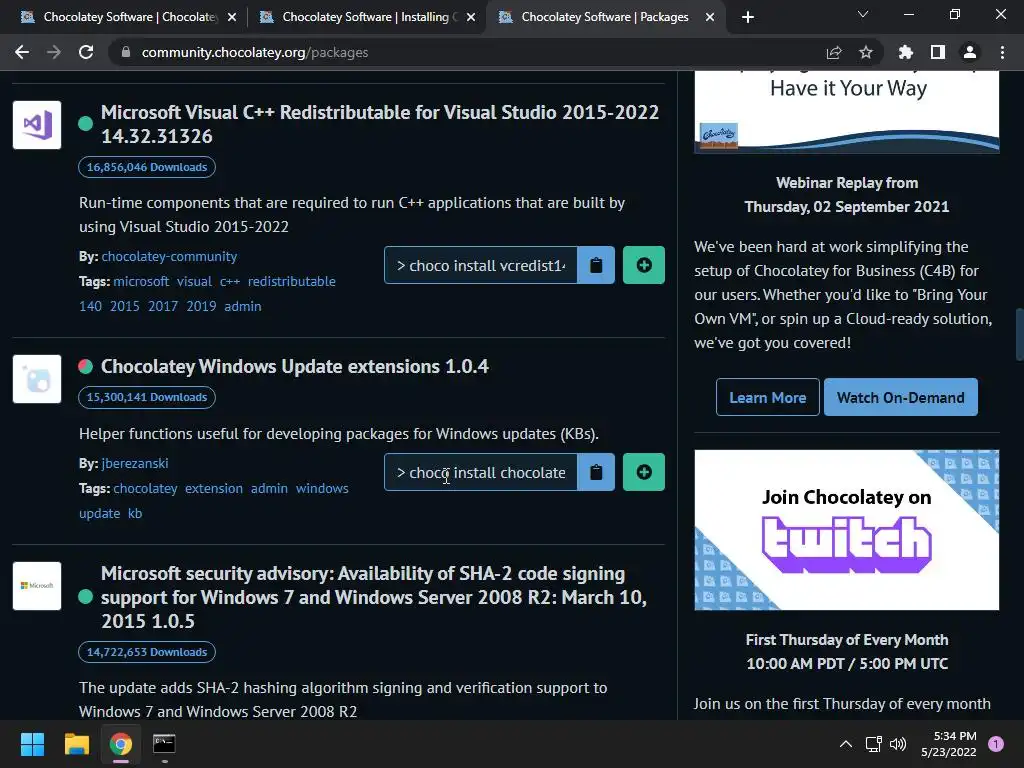Go back in browser history
Screen dimensions: 1024x768
(22, 52)
